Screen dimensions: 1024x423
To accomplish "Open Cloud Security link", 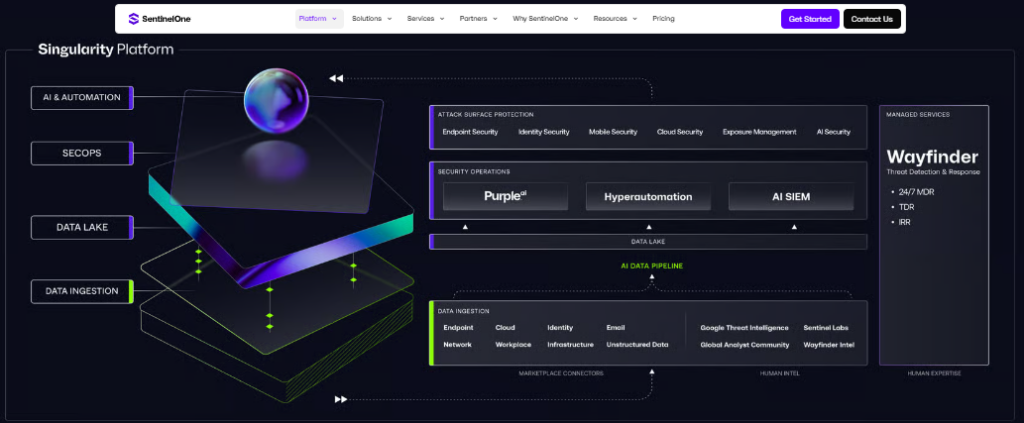I will [680, 132].
